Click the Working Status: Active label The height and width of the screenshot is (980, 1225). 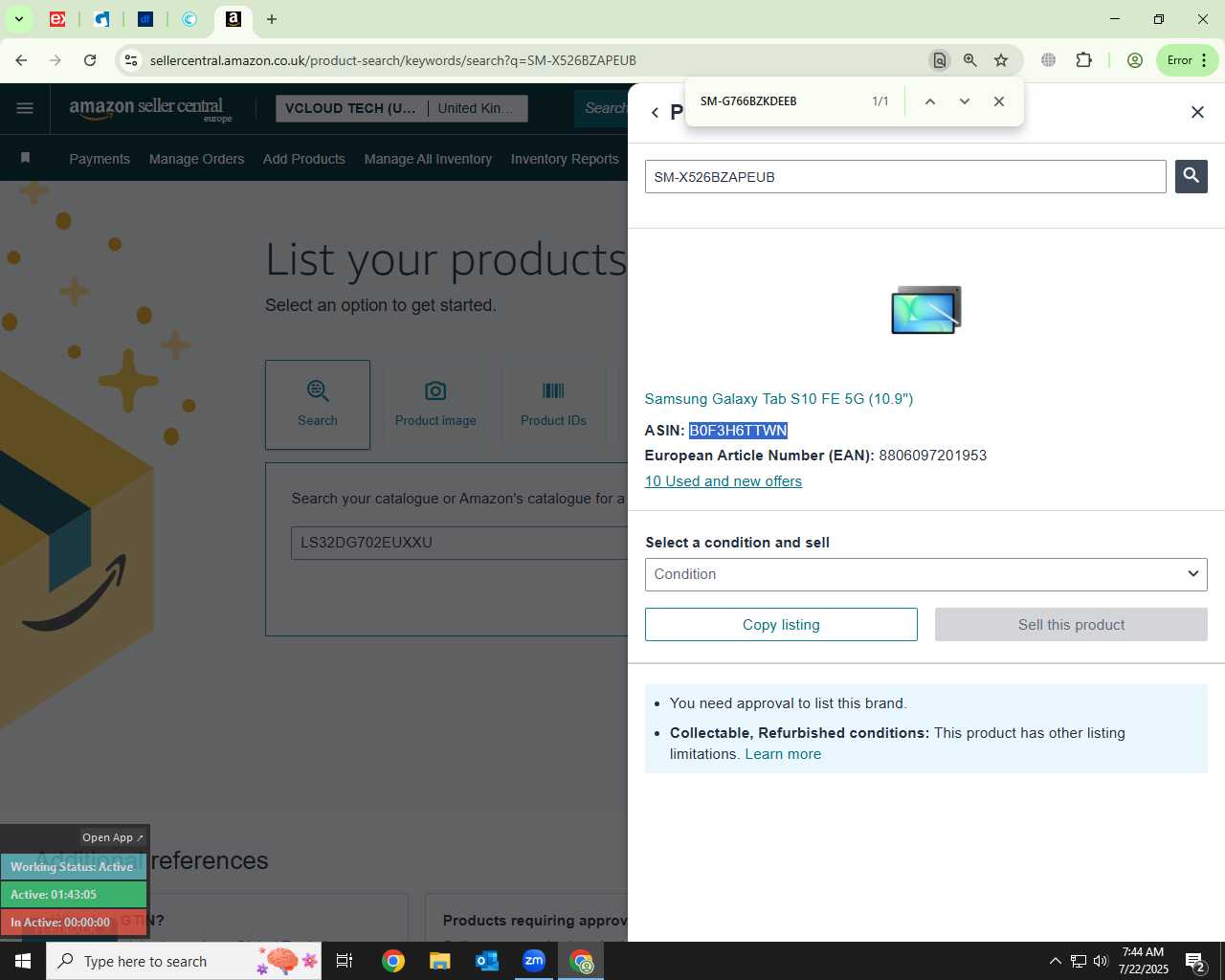[73, 867]
